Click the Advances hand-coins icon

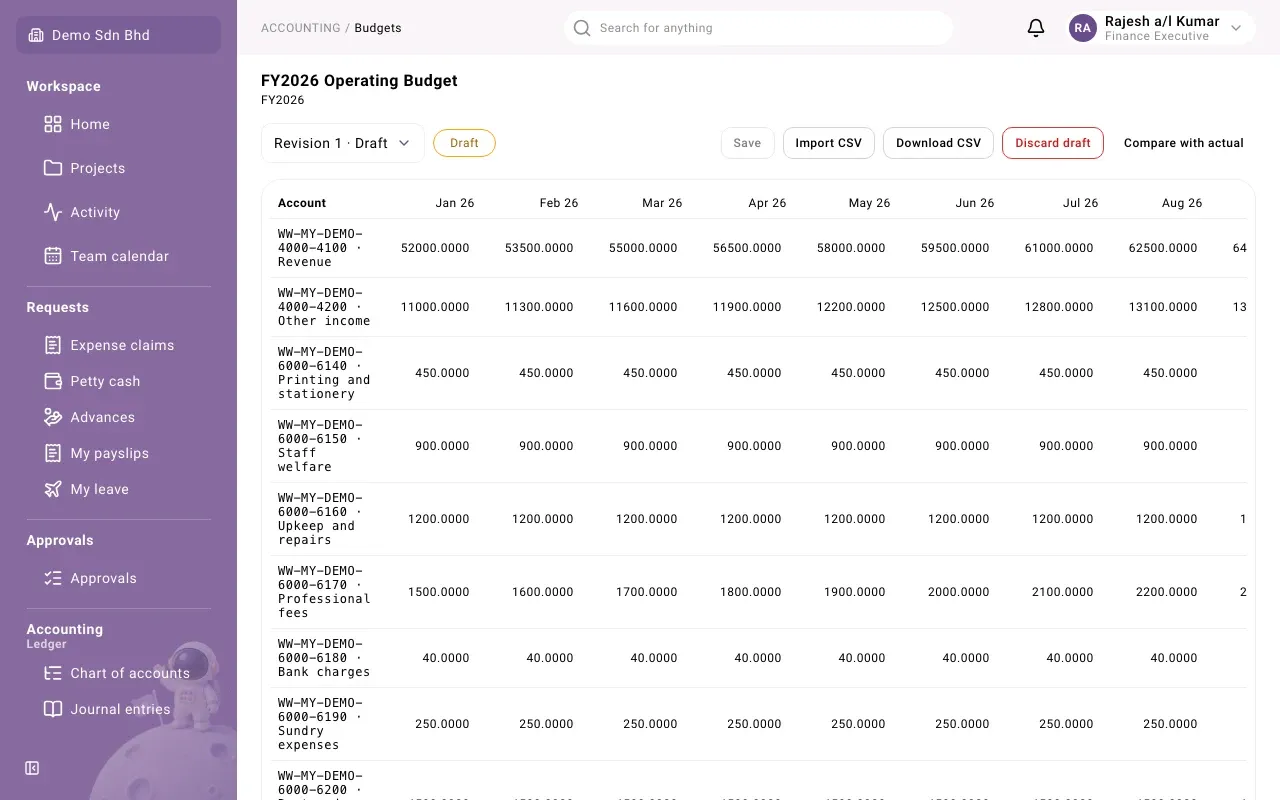click(53, 417)
